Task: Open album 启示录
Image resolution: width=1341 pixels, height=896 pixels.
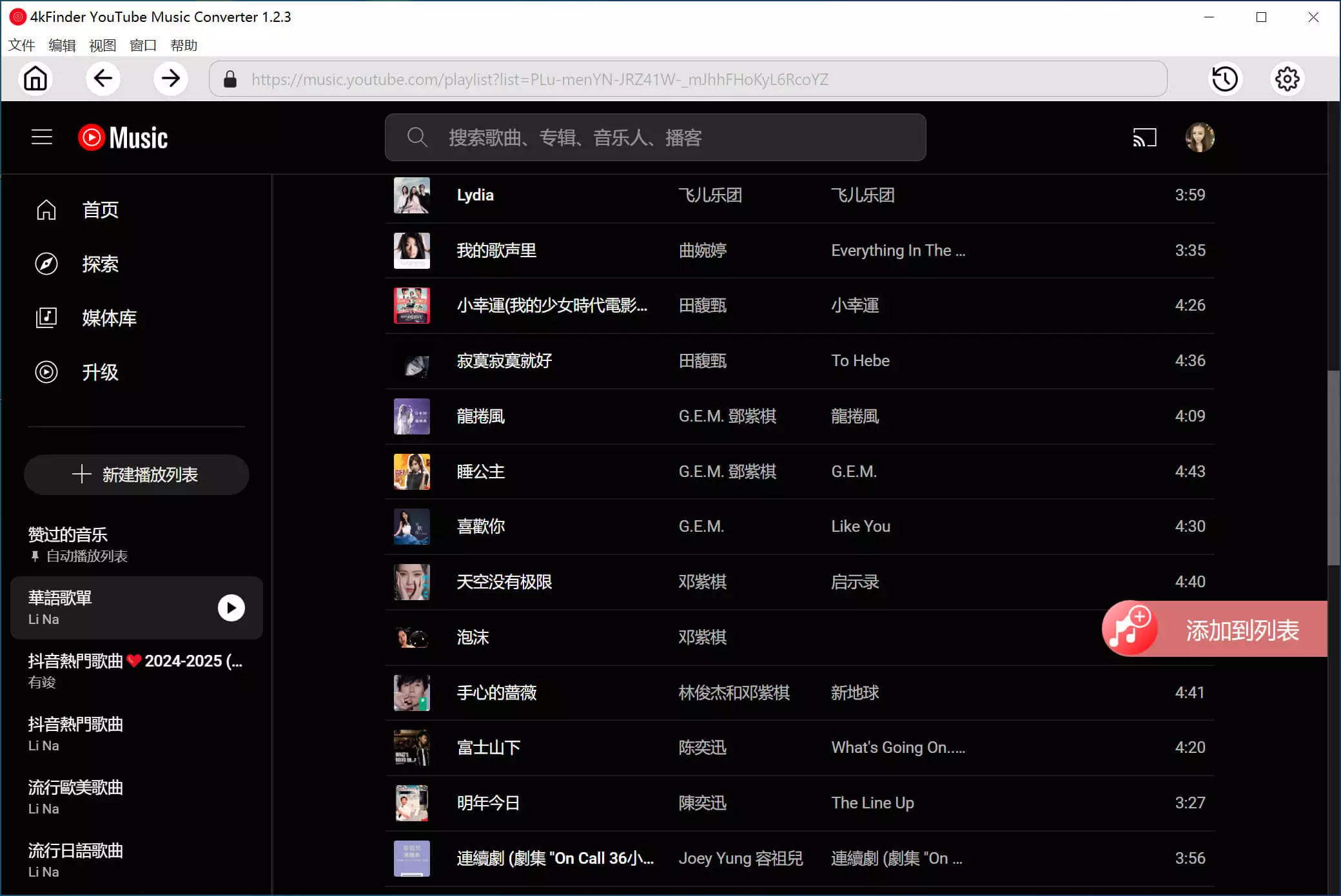Action: pos(855,582)
